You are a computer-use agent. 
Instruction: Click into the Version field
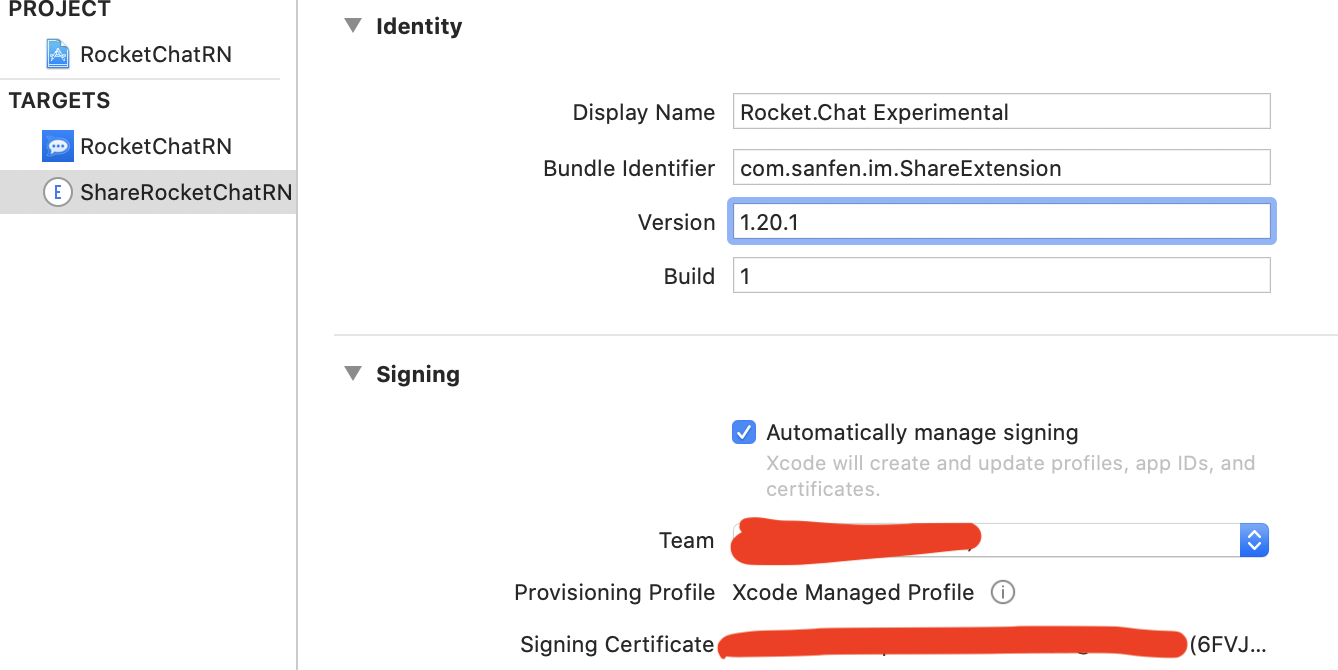click(x=1001, y=222)
